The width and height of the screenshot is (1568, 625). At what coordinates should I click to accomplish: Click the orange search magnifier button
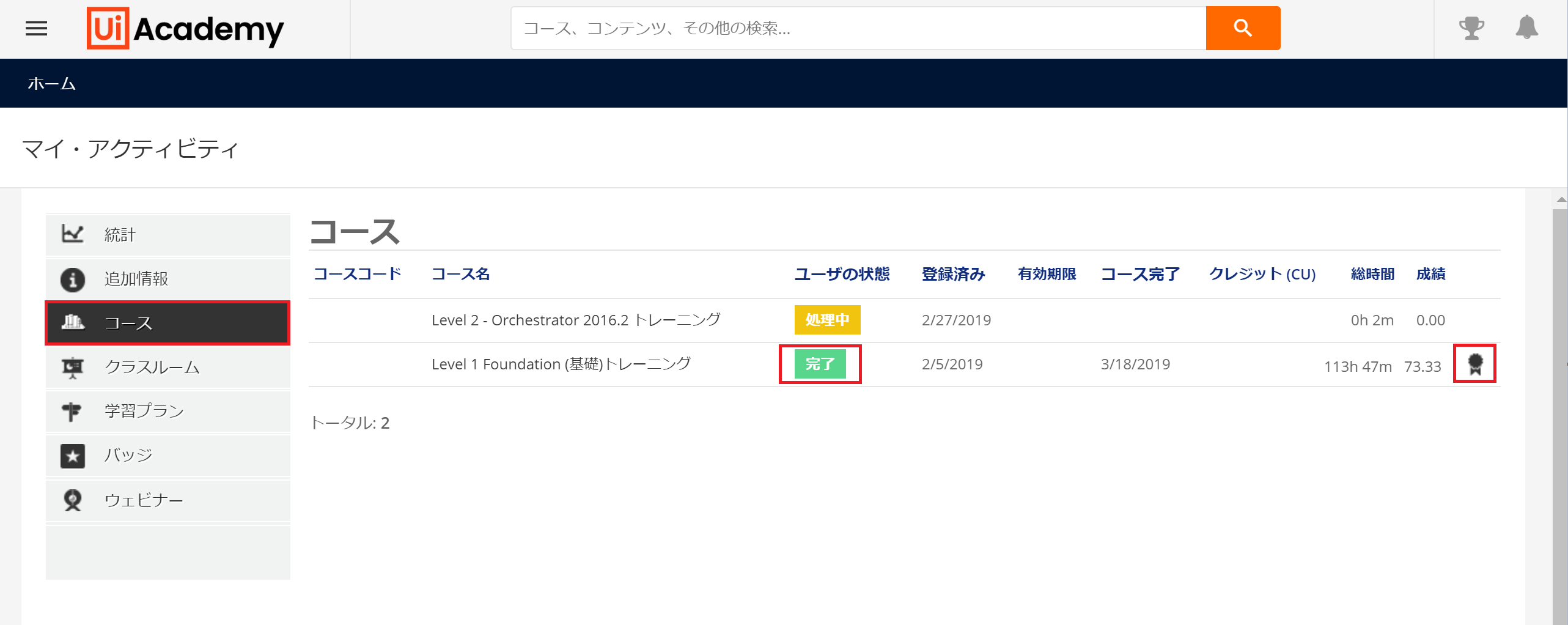click(1243, 28)
